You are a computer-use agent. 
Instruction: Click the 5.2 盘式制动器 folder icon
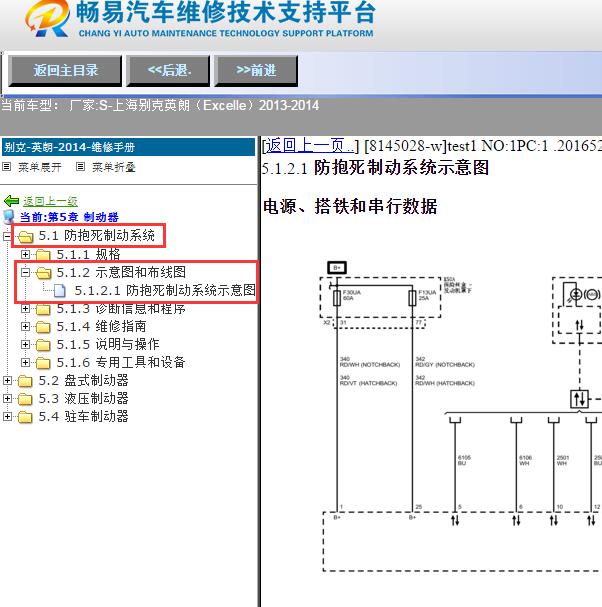click(26, 381)
